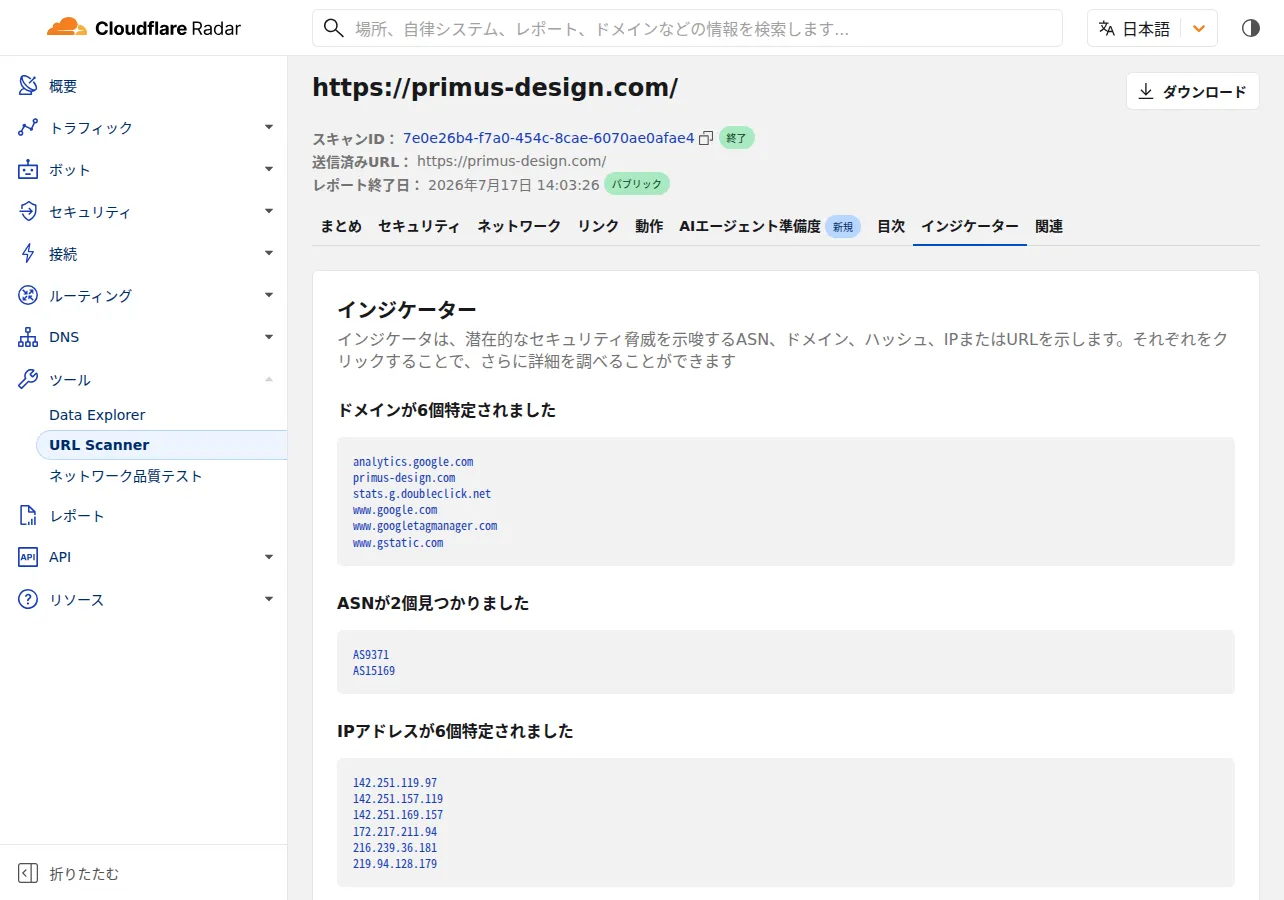Expand the 接続 sidebar section
The width and height of the screenshot is (1284, 900).
point(269,254)
